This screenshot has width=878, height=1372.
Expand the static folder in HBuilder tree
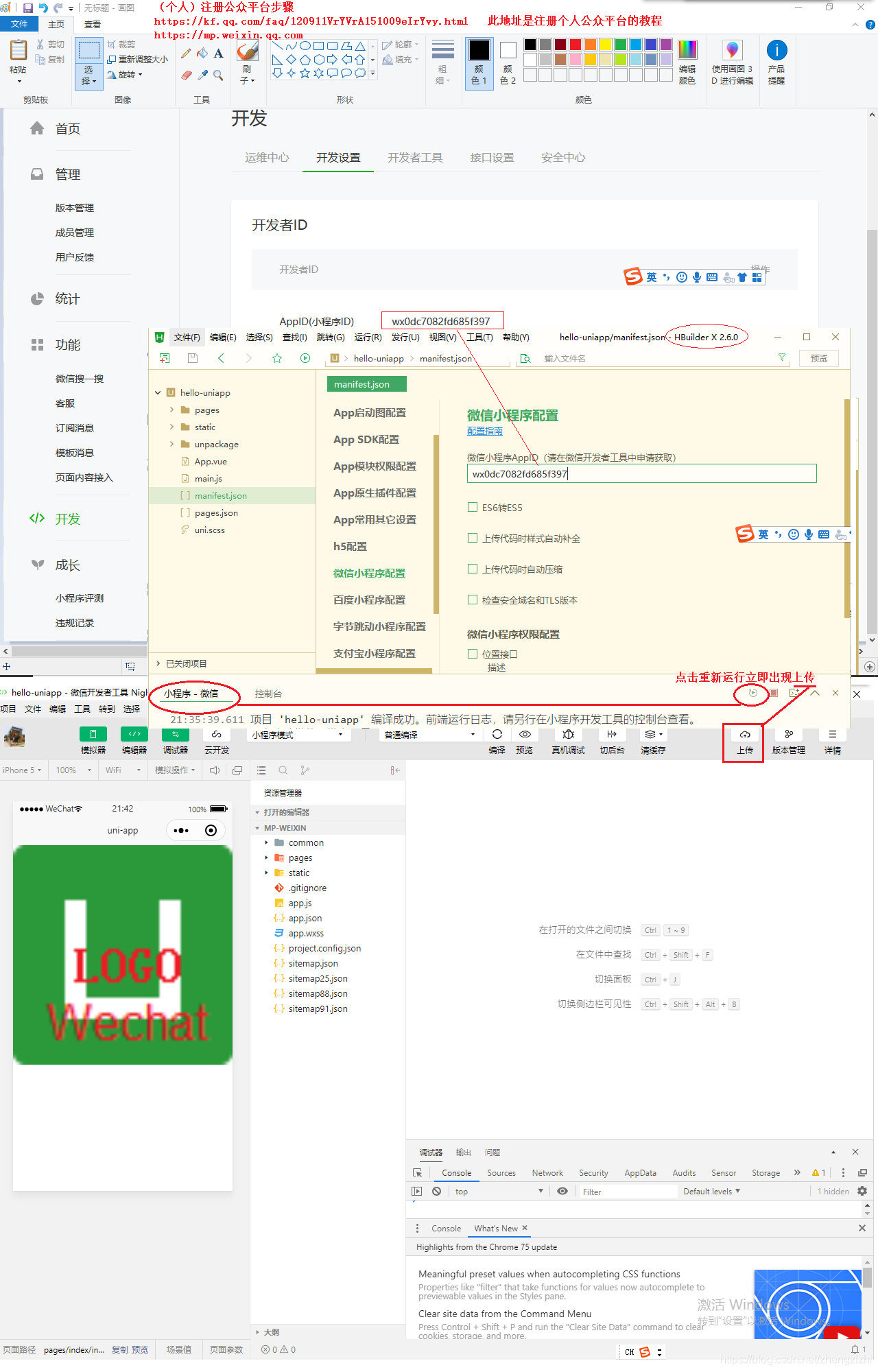coord(171,427)
